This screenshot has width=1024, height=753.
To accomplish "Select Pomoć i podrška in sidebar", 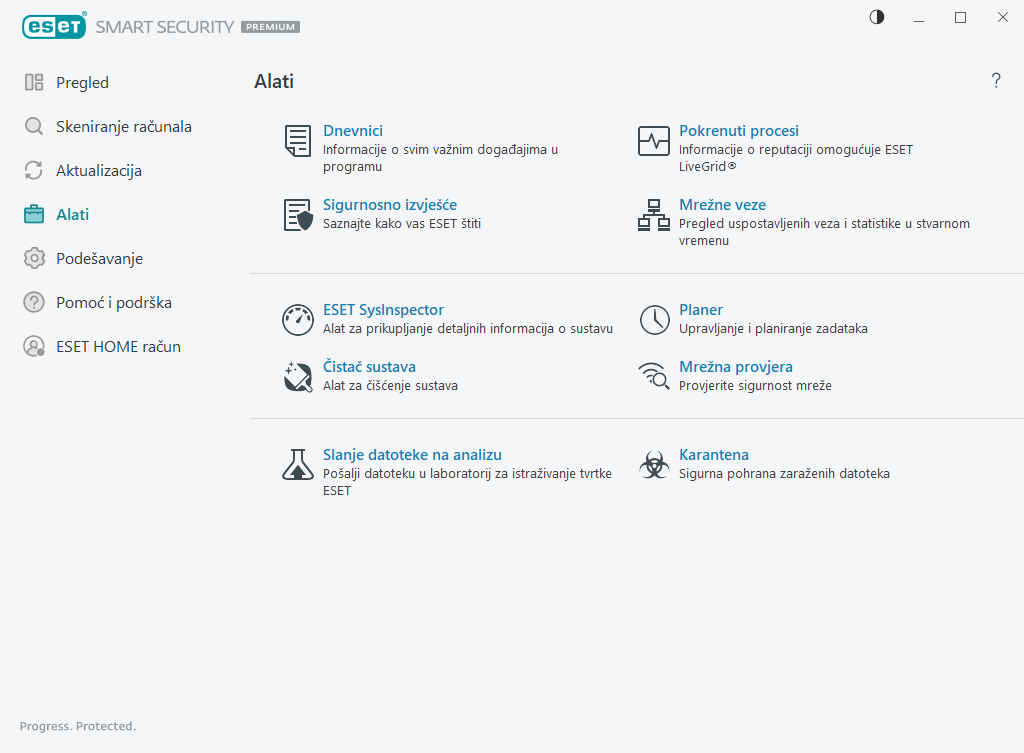I will pyautogui.click(x=107, y=303).
